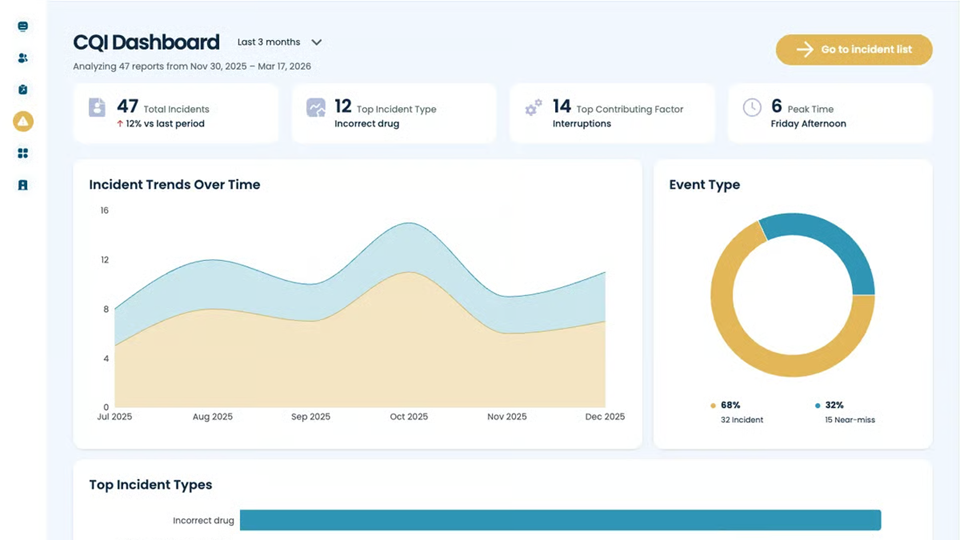Click the Total Incidents document icon
960x540 pixels.
97,108
